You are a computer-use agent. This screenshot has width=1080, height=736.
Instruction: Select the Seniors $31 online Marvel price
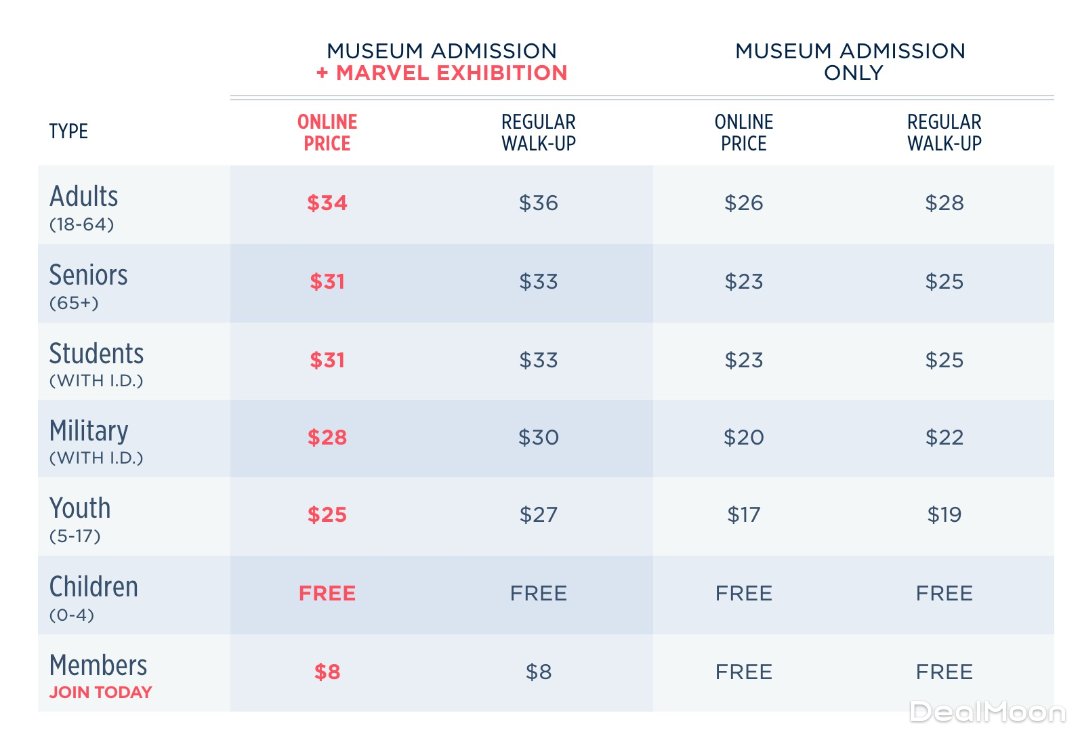[327, 282]
